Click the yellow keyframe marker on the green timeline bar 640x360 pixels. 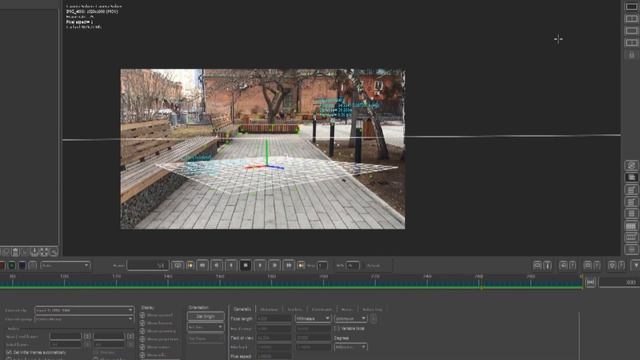[482, 287]
